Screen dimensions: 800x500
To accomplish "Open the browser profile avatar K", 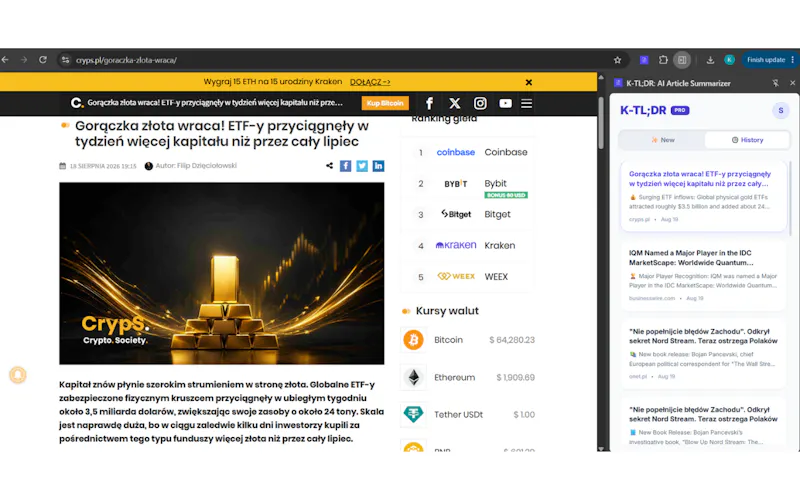I will [729, 60].
